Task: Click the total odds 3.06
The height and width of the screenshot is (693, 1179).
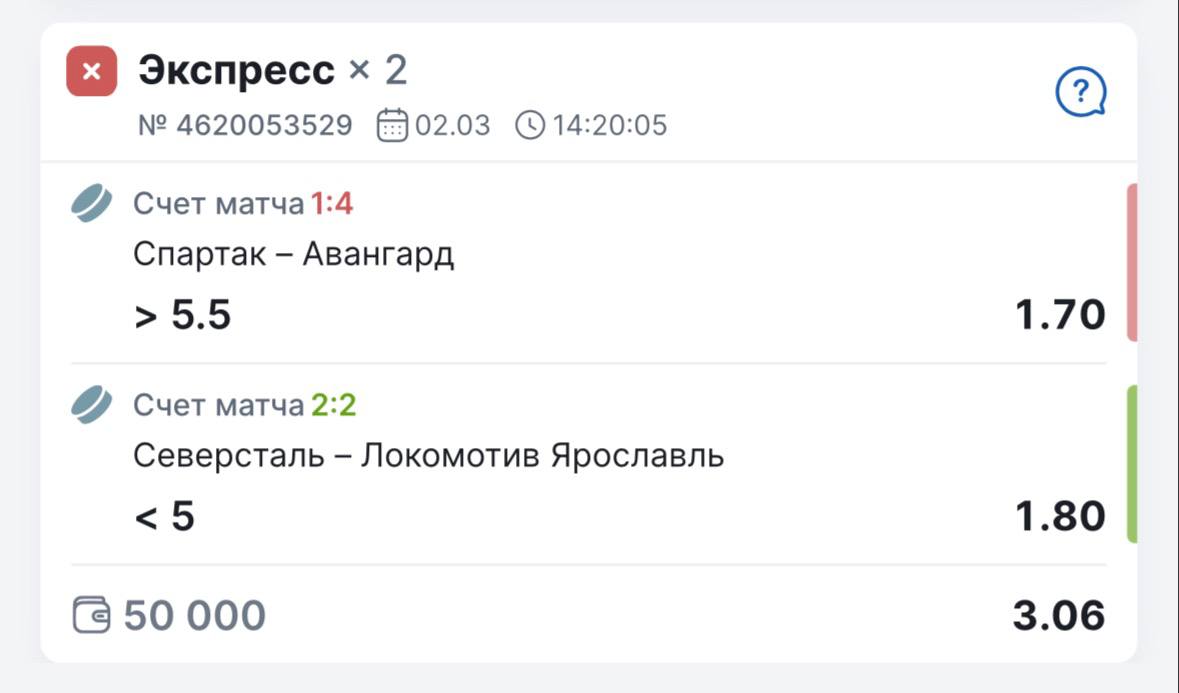Action: coord(1059,615)
